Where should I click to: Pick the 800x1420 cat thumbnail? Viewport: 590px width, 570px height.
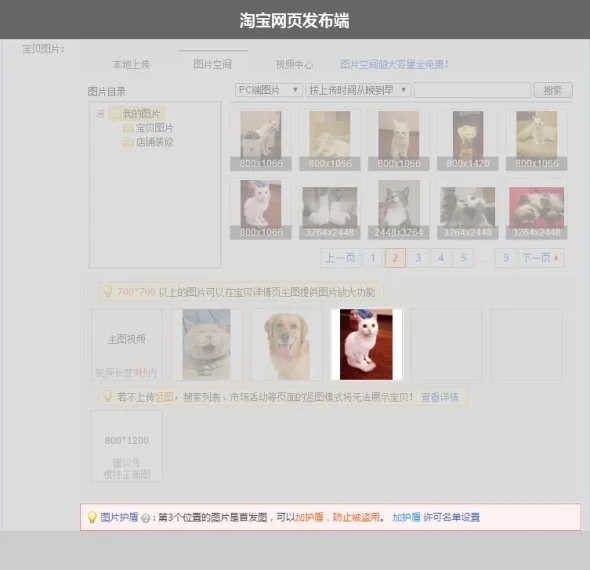[x=468, y=140]
